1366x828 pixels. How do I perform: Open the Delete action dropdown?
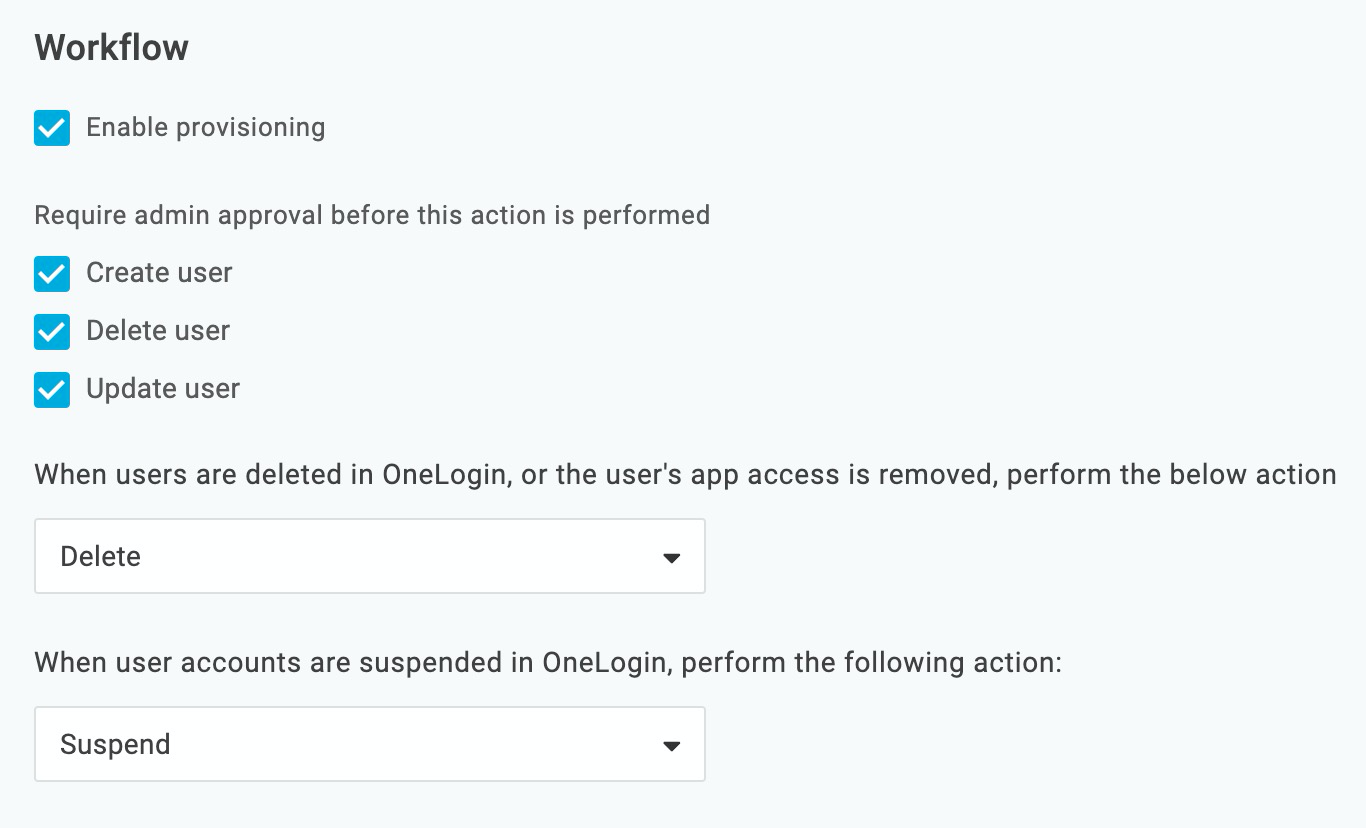pos(370,556)
